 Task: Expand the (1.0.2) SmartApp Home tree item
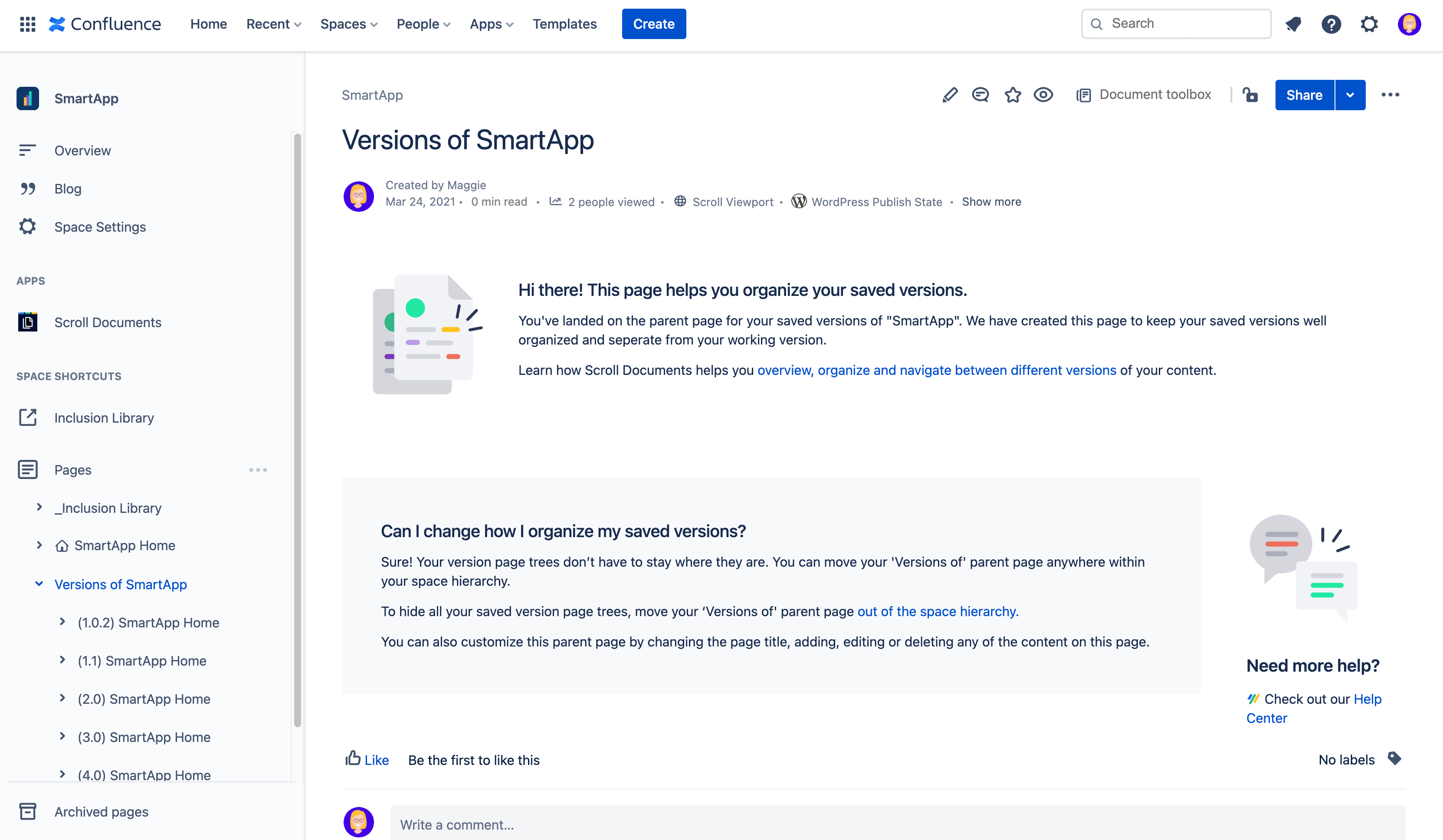click(62, 623)
